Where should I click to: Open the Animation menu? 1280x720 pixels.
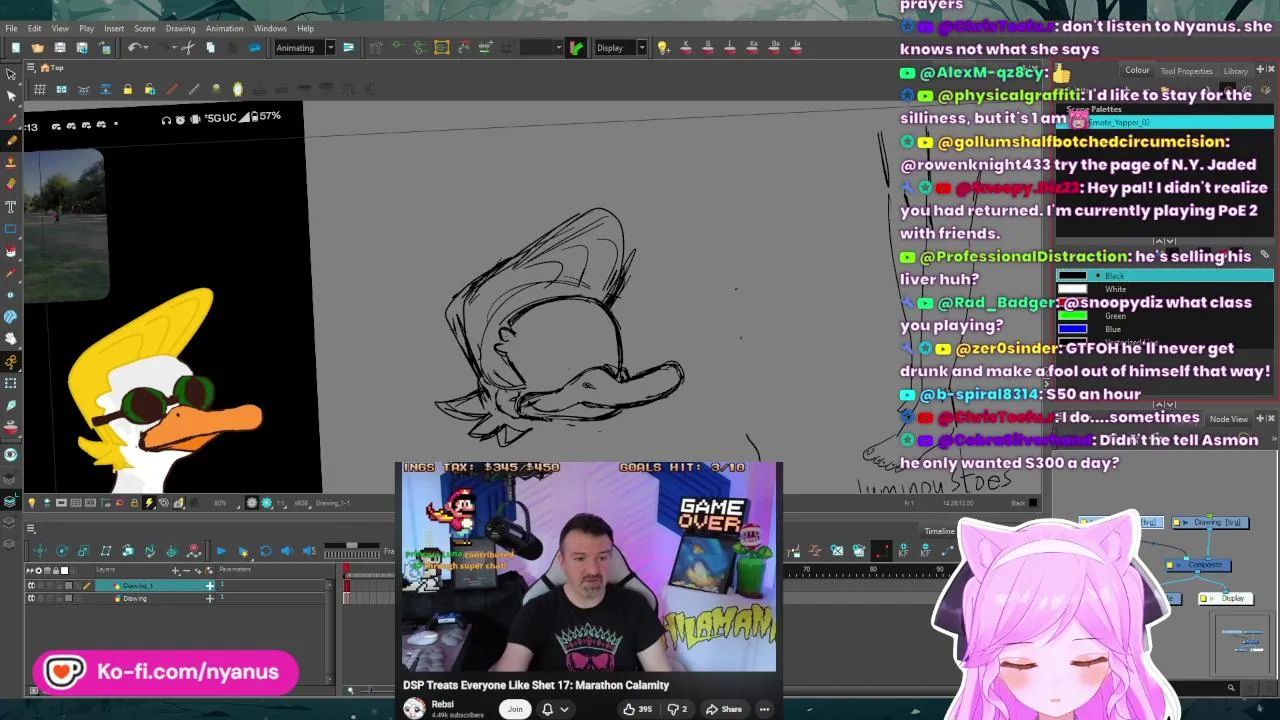pos(224,28)
